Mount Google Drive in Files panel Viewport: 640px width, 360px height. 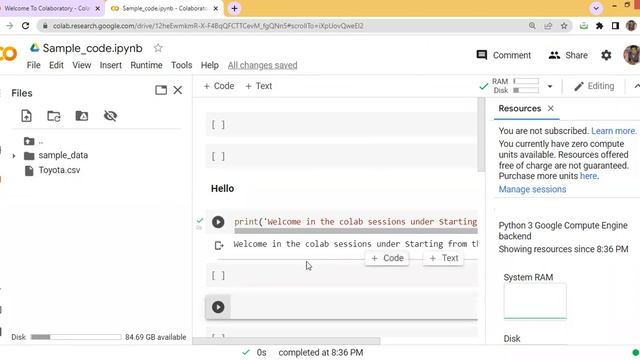82,116
